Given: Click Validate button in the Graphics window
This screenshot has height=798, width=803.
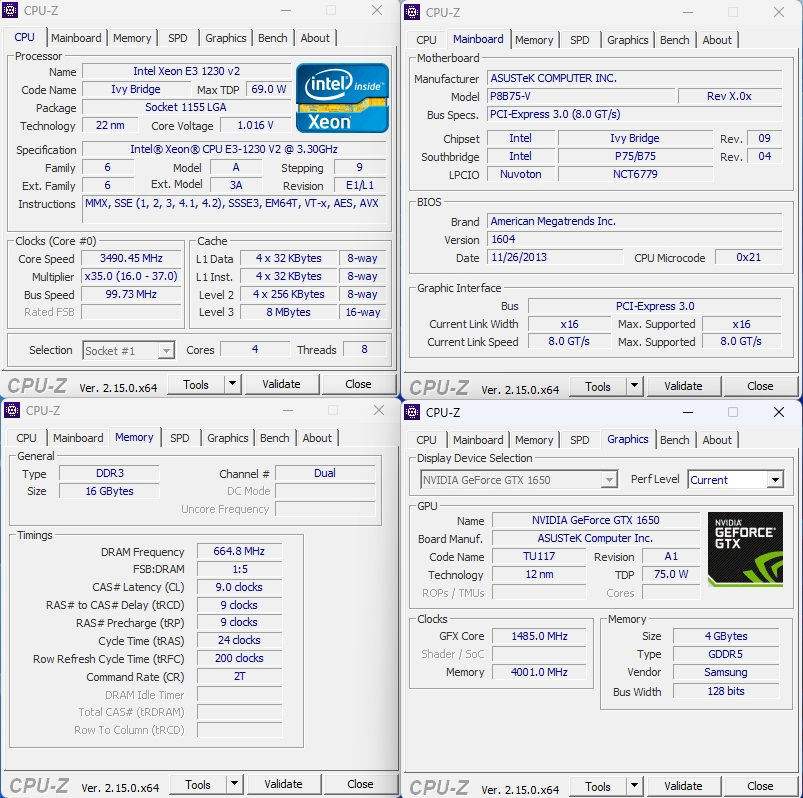Looking at the screenshot, I should pyautogui.click(x=683, y=786).
